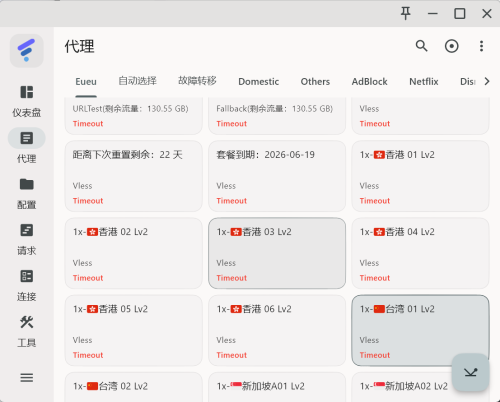Select the 1x-台湾 01 Lv2 proxy node
Screen dimensions: 500x402
(420, 330)
